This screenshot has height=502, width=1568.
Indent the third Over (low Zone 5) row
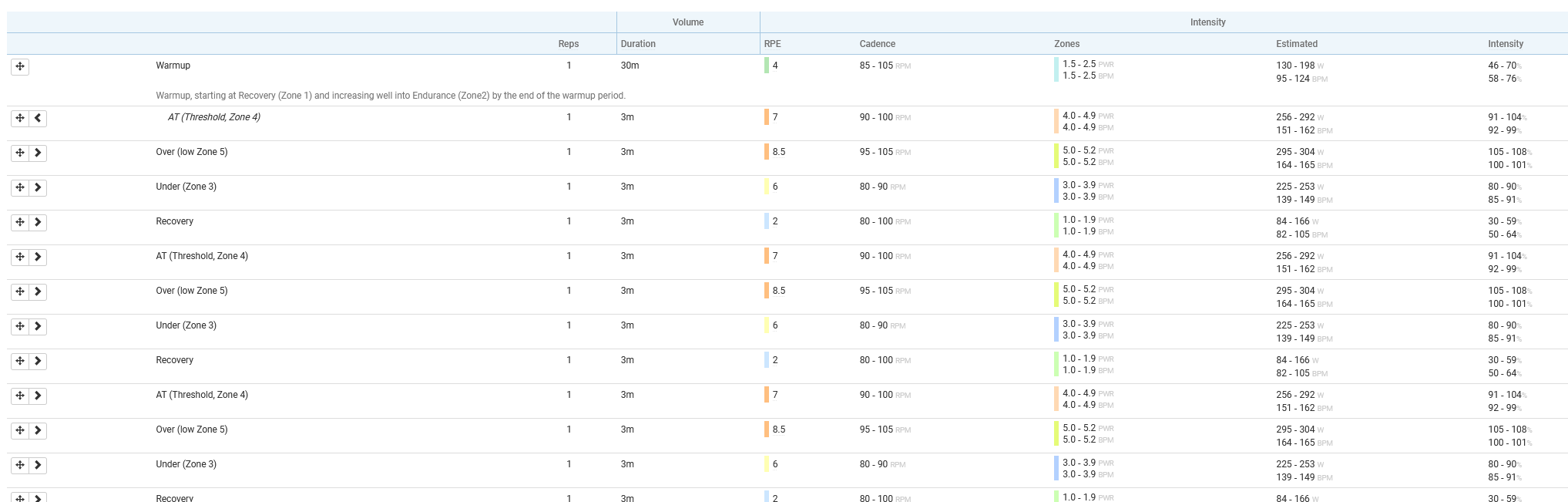[38, 430]
